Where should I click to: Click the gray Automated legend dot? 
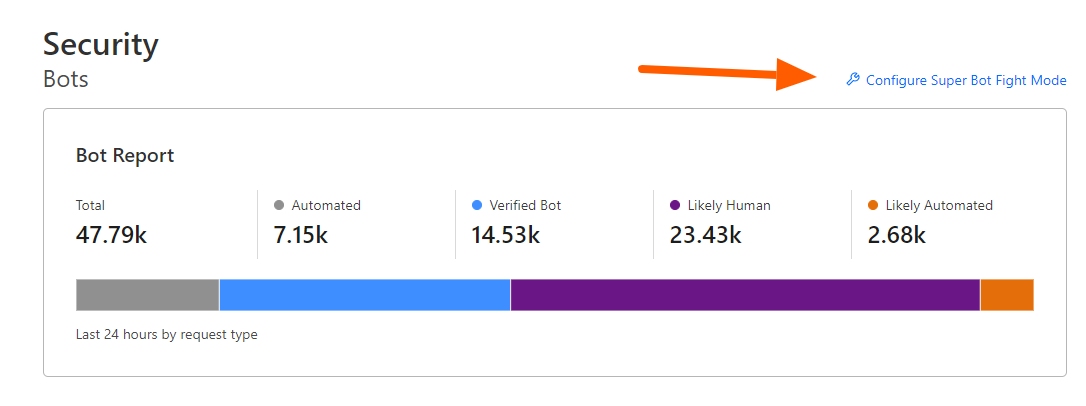pos(279,205)
